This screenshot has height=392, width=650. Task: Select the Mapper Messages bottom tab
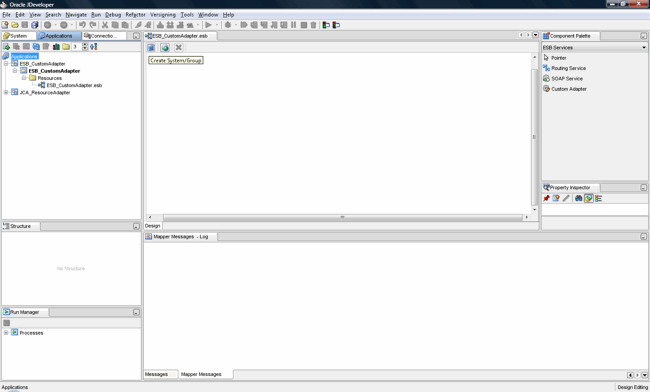pos(201,374)
